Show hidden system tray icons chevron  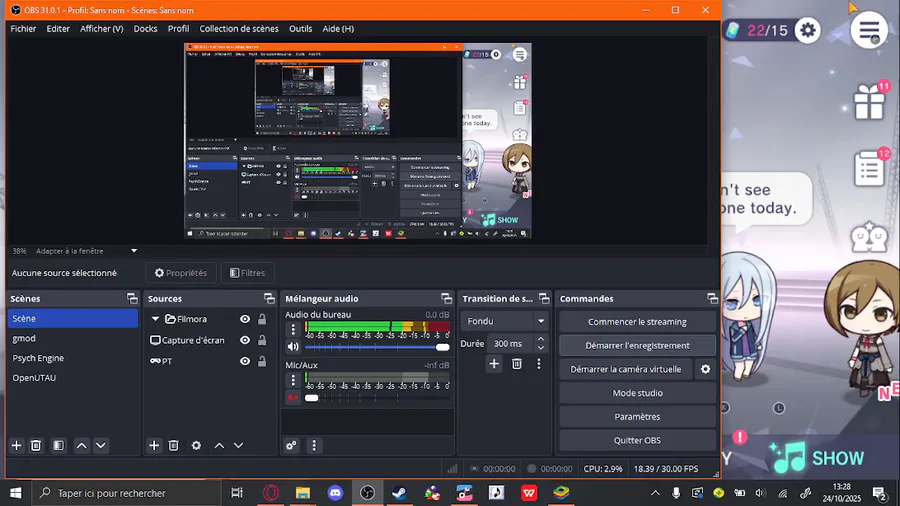(655, 493)
